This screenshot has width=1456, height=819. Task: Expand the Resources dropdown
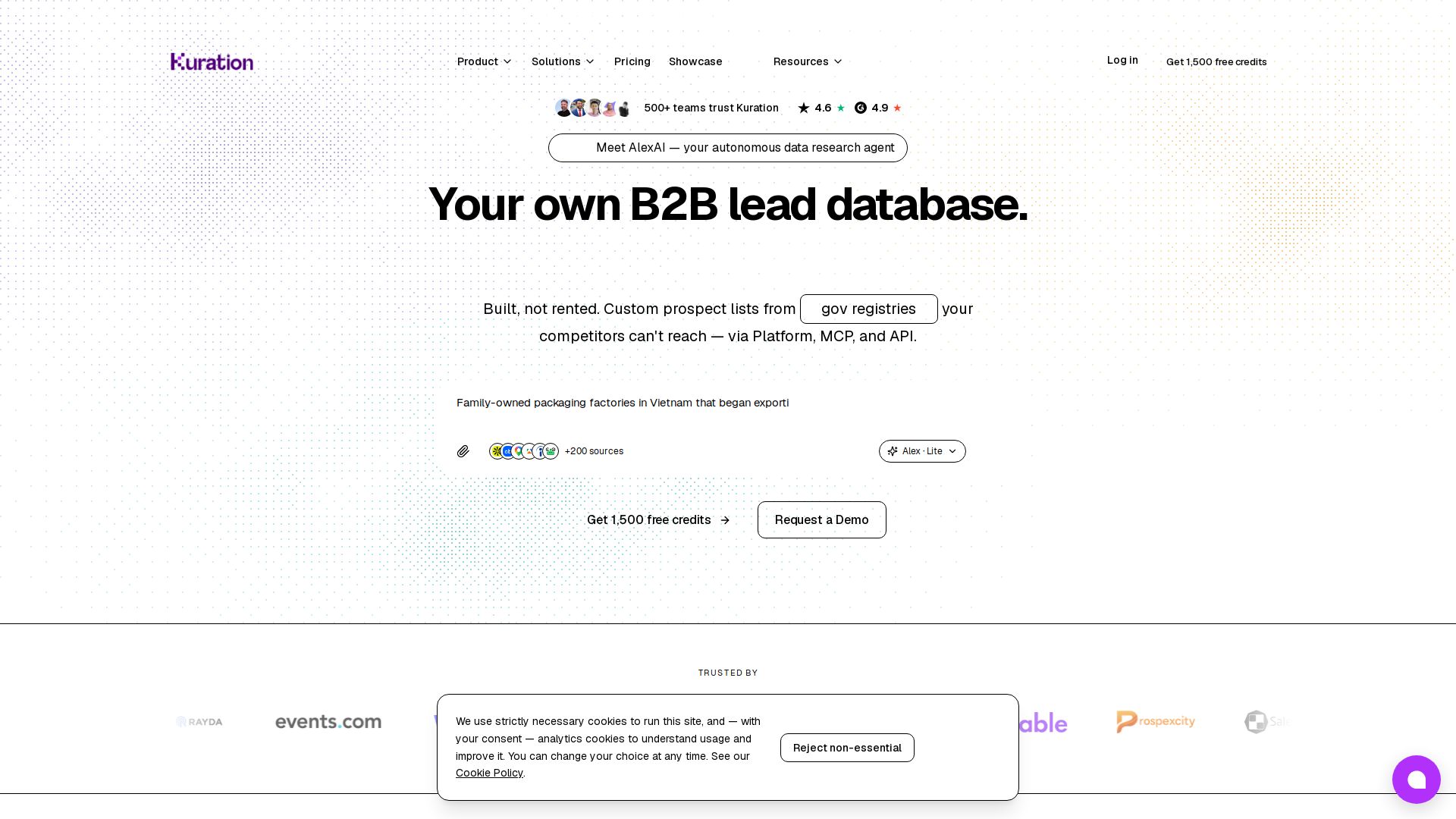coord(808,61)
